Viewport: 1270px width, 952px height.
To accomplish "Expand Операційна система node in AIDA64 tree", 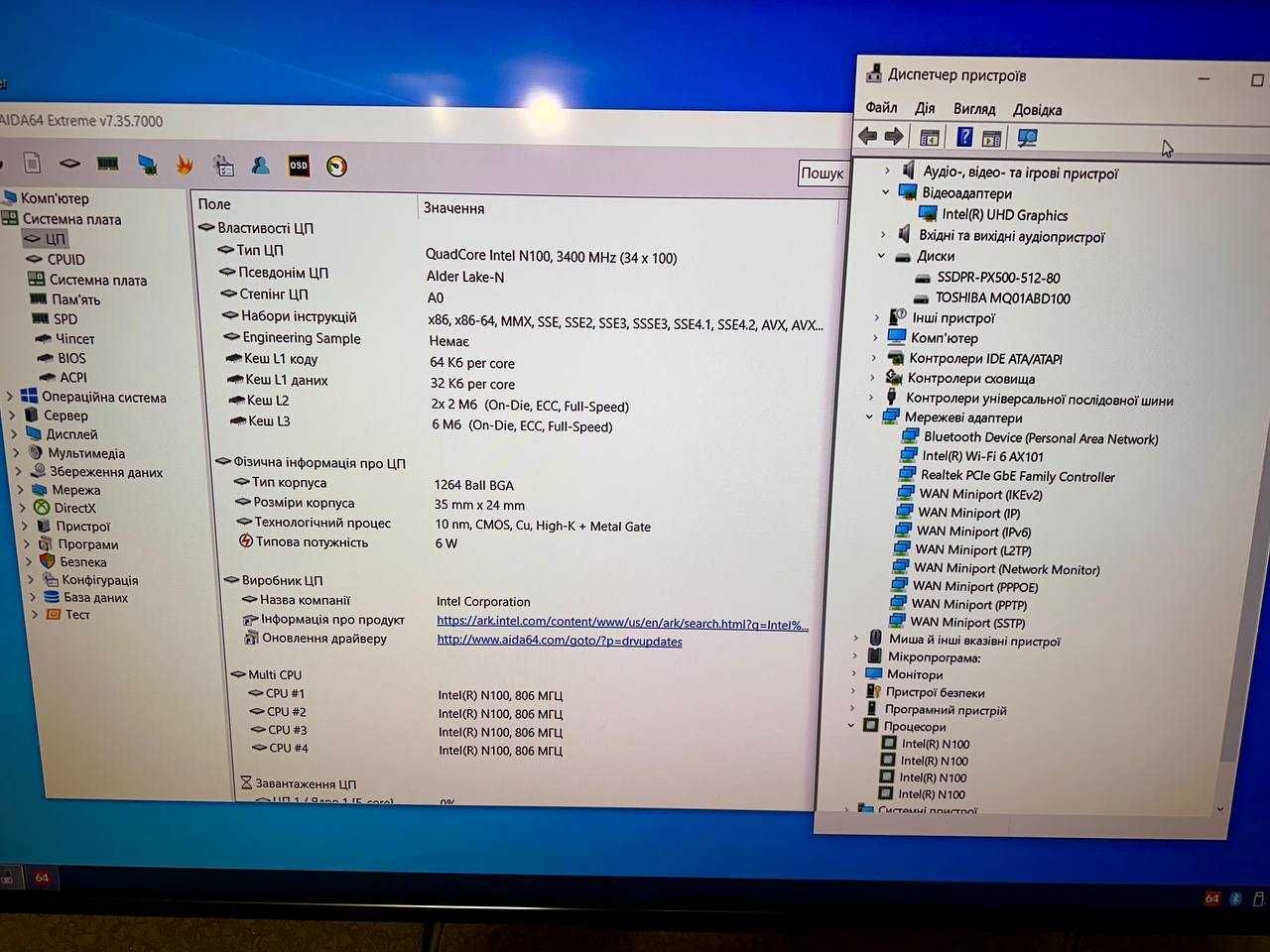I will tap(11, 397).
